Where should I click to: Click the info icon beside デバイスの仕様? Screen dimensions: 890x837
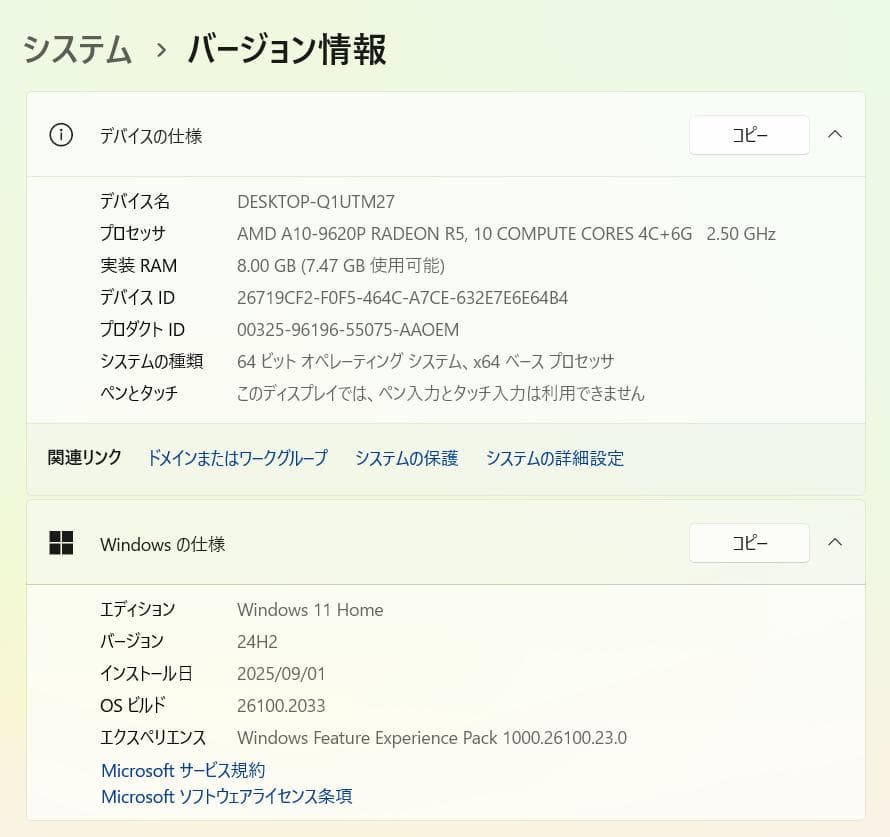(60, 135)
